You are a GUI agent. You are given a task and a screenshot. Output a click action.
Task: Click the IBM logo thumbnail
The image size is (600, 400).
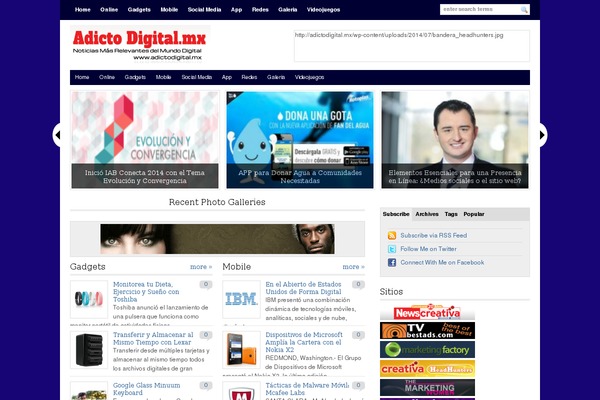[x=241, y=299]
